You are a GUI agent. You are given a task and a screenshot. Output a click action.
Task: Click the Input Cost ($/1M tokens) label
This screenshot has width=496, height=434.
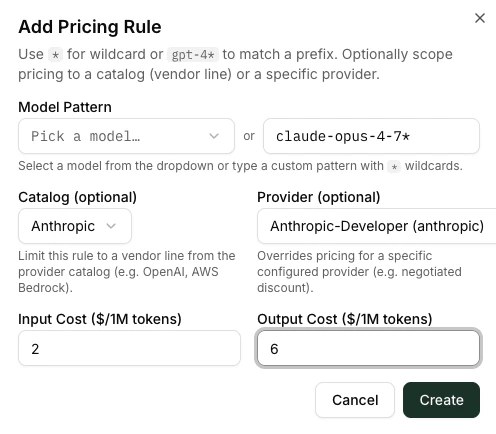[100, 319]
